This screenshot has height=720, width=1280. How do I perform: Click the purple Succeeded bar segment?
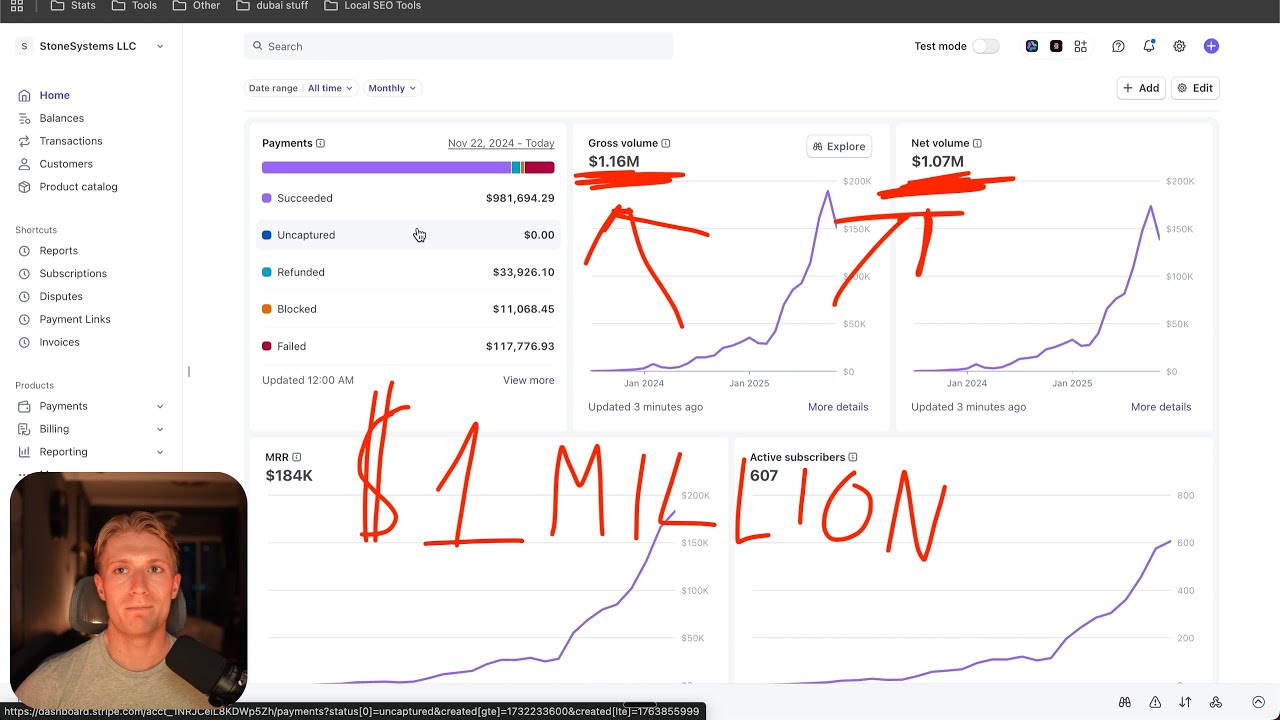[386, 168]
